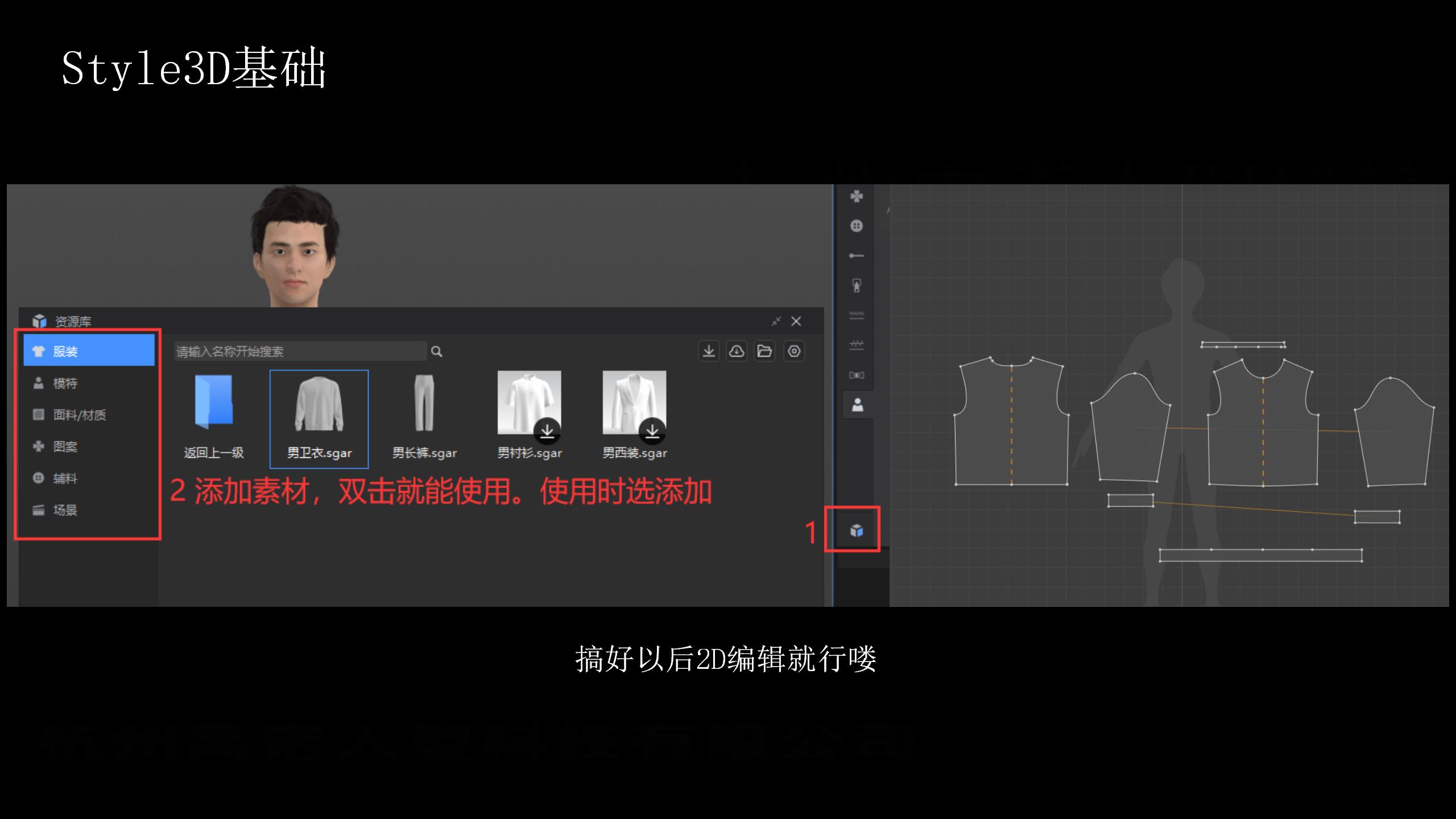Screen dimensions: 1456x819
Task: Select the 男衬衫.sgar thumbnail
Action: (x=530, y=403)
